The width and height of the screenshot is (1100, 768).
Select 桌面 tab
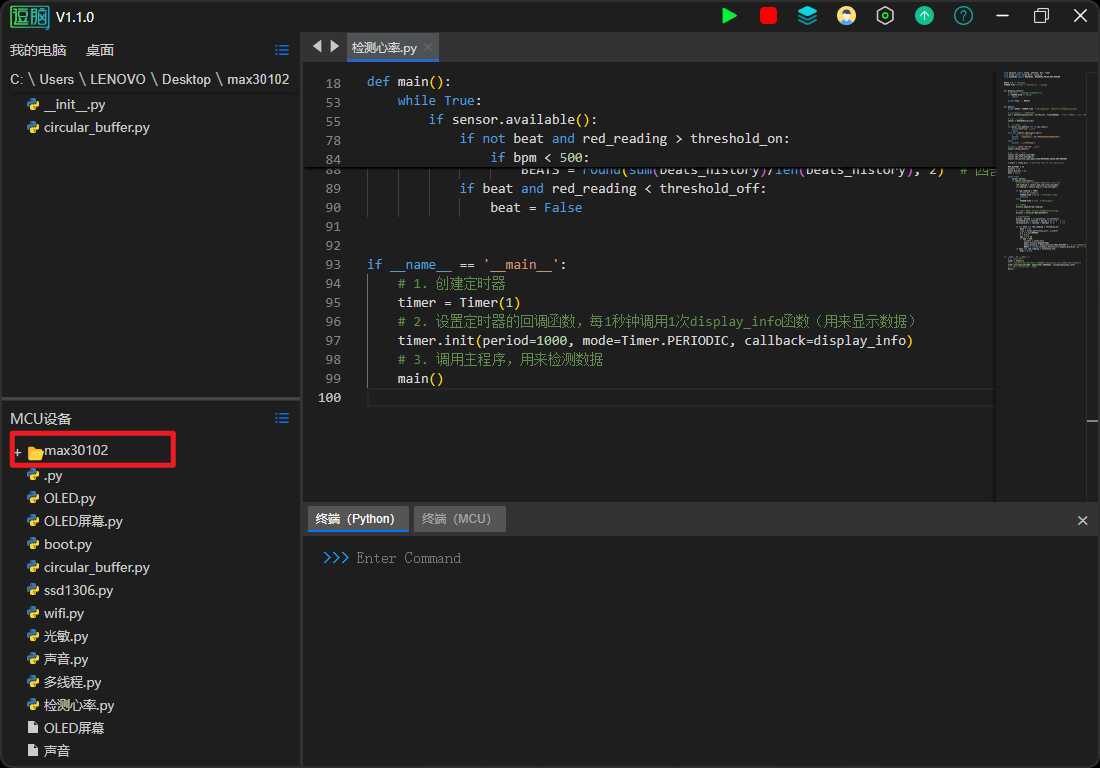tap(100, 50)
